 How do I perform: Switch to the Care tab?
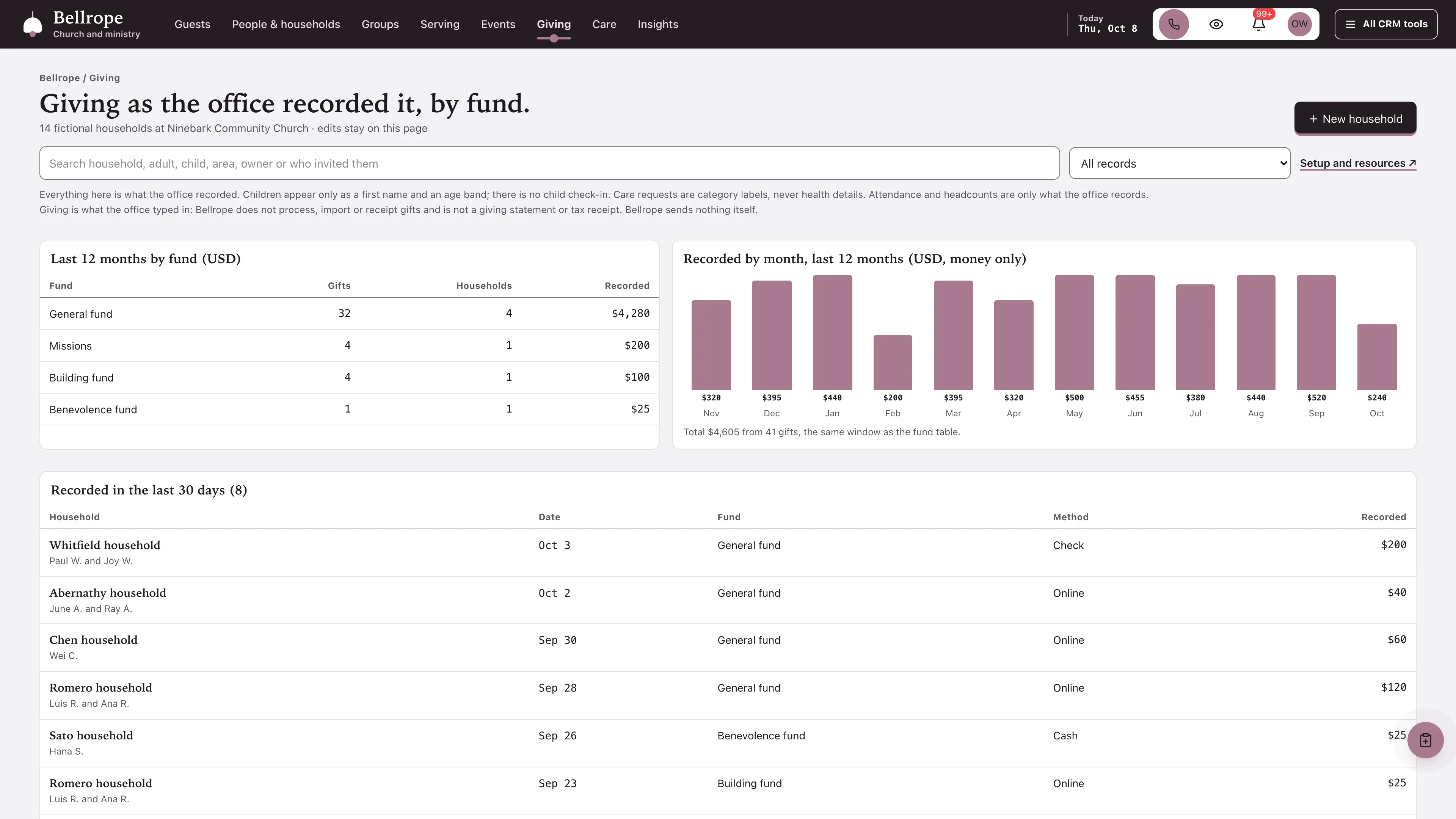click(604, 24)
